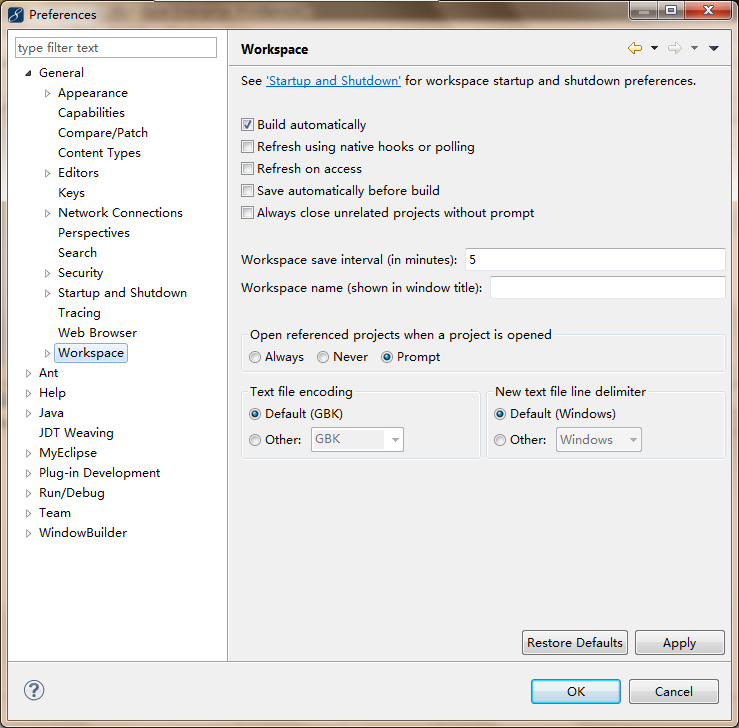Open the preference page view menu arrow
The width and height of the screenshot is (739, 728).
click(x=714, y=48)
